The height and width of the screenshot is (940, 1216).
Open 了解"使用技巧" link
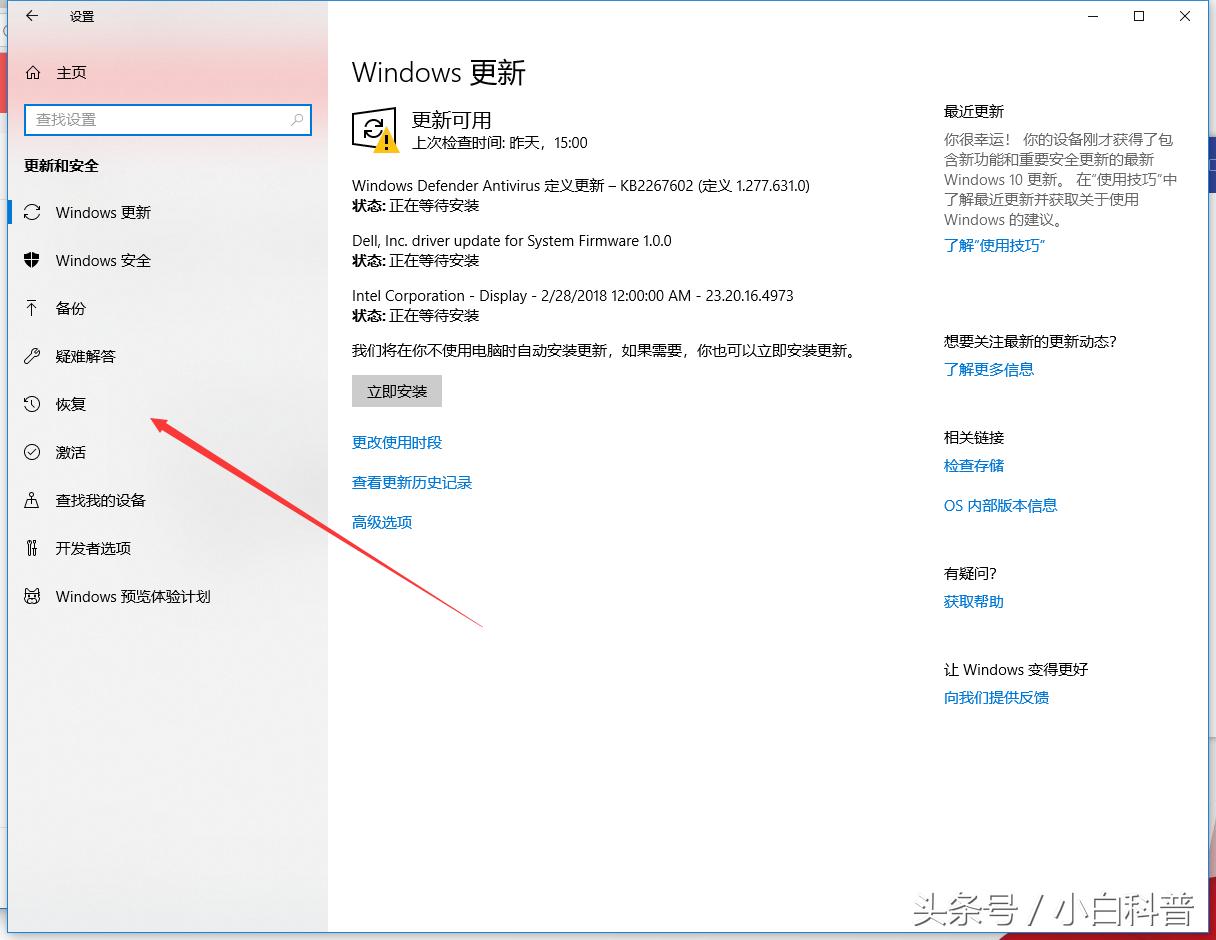point(994,245)
